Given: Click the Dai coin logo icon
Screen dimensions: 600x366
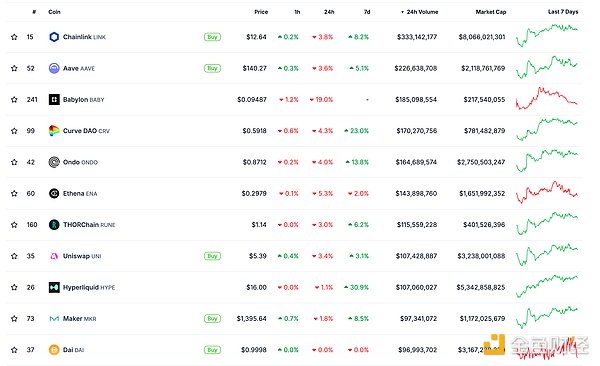Looking at the screenshot, I should coord(54,350).
